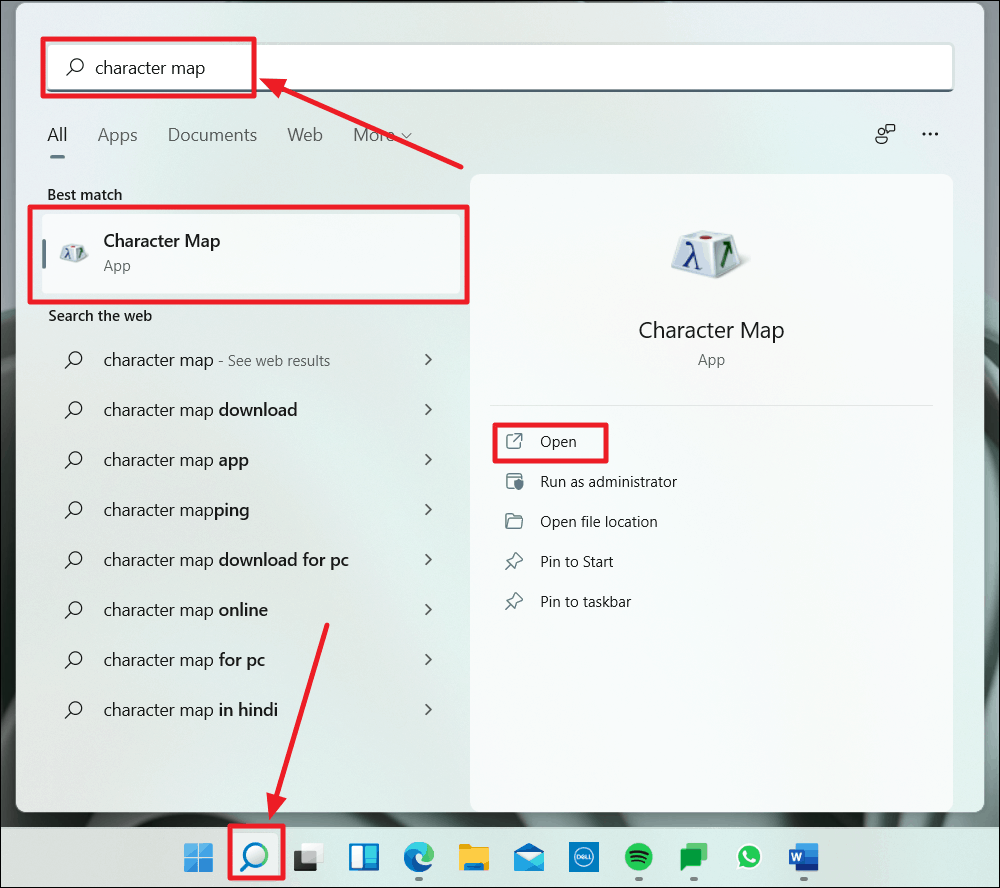
Task: Open Task View from the taskbar
Action: 309,857
